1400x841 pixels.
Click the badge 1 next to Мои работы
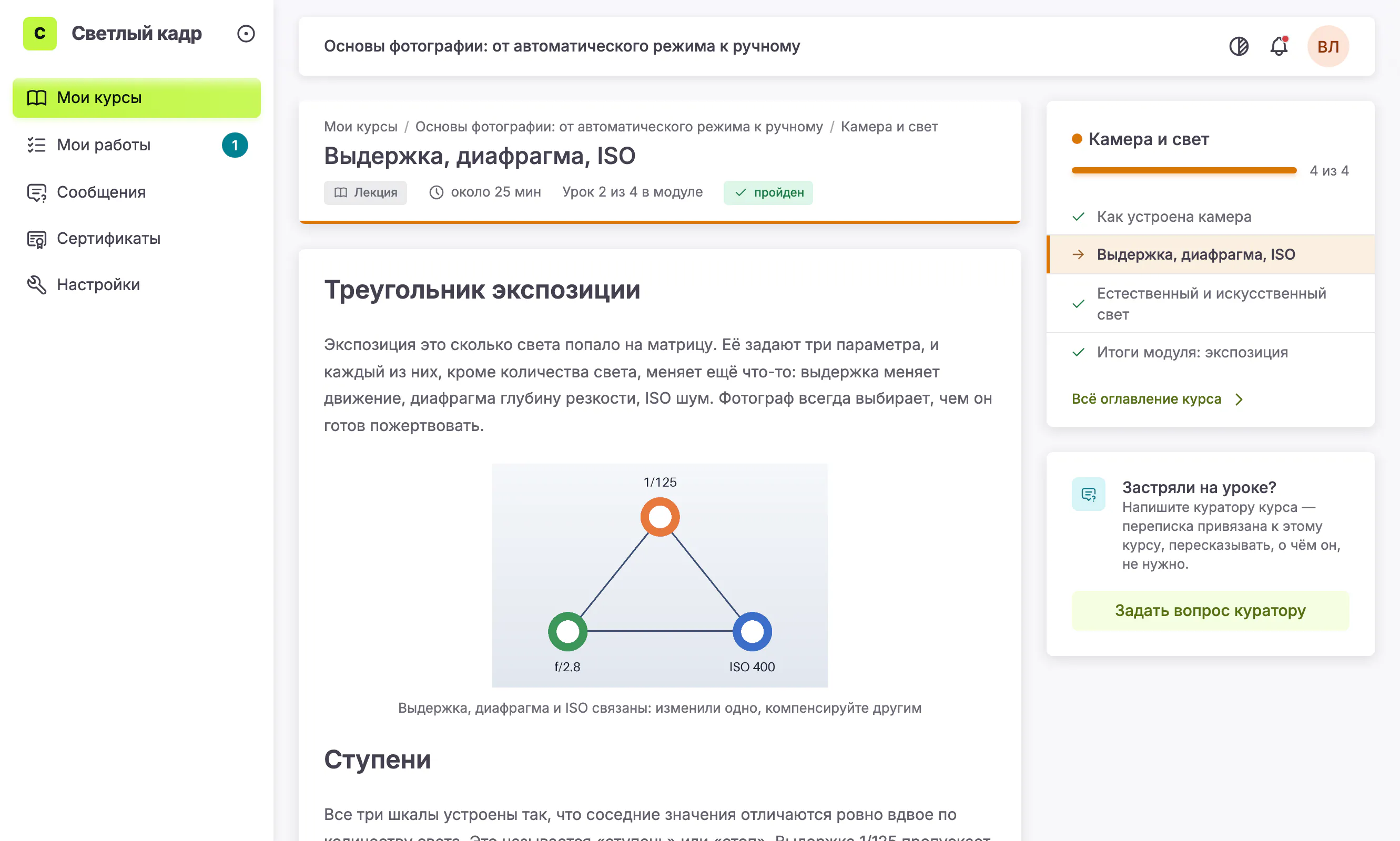pos(235,145)
